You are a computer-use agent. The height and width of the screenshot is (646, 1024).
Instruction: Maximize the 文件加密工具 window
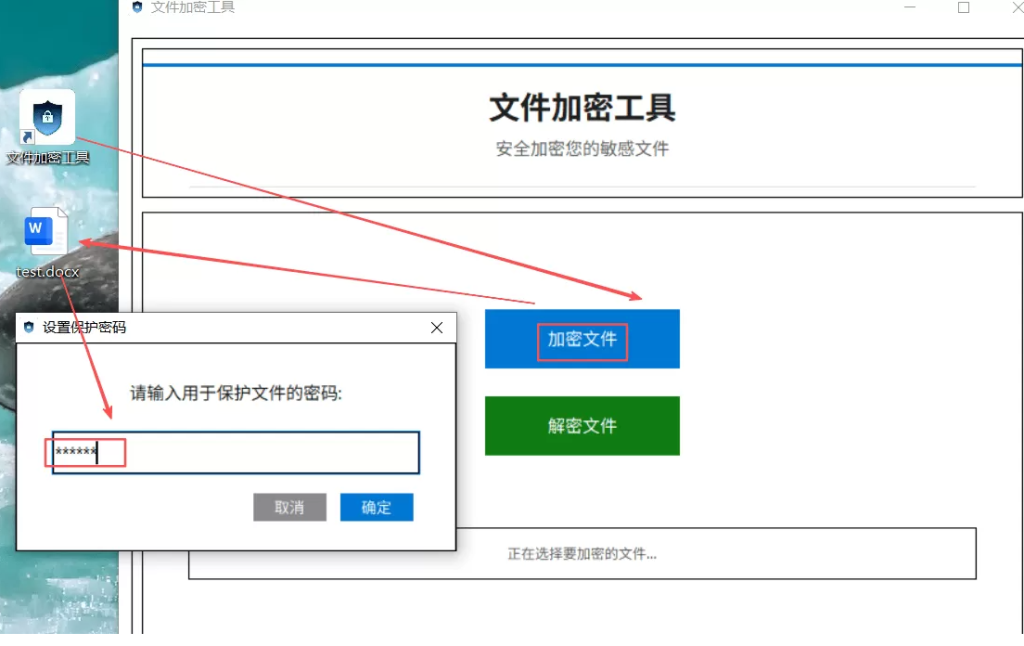point(963,7)
